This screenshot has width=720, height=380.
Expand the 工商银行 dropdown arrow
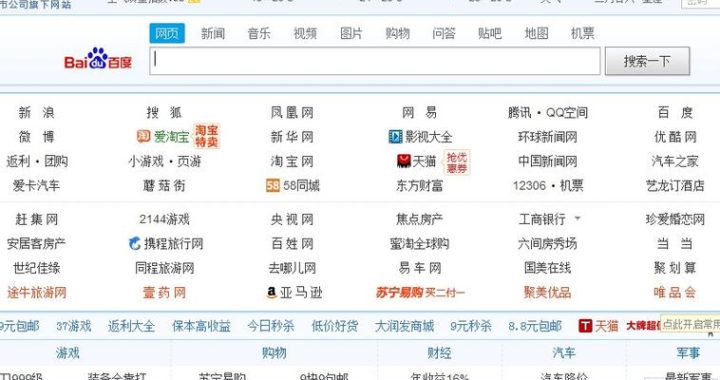tap(577, 218)
